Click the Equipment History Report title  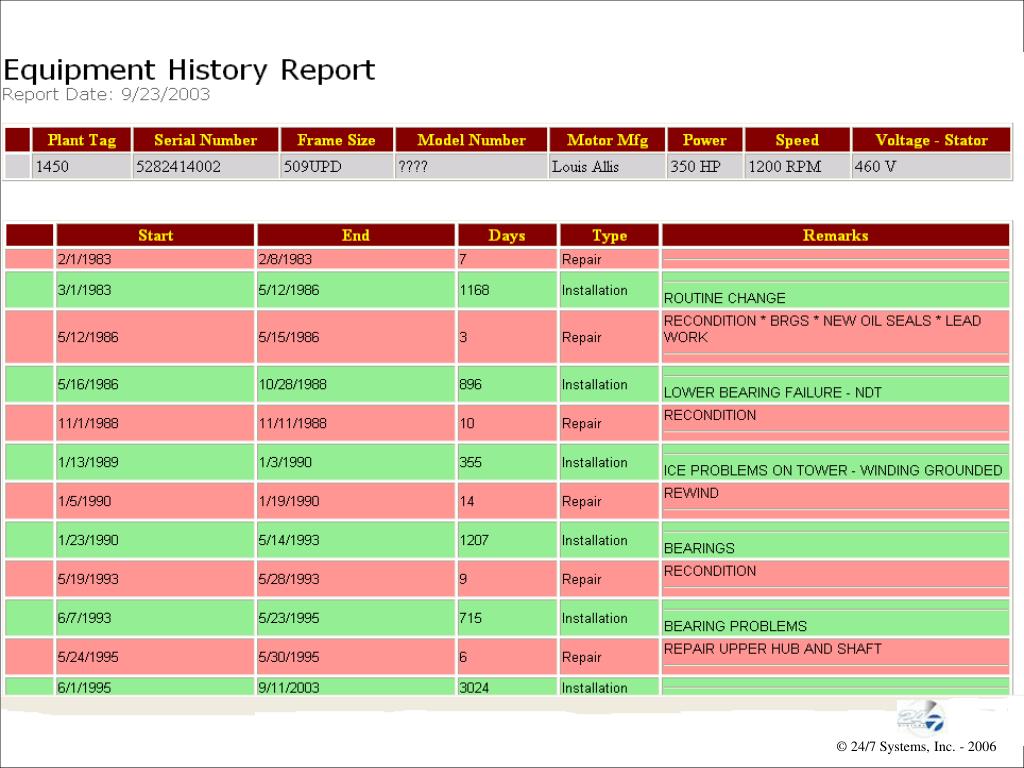click(x=189, y=70)
